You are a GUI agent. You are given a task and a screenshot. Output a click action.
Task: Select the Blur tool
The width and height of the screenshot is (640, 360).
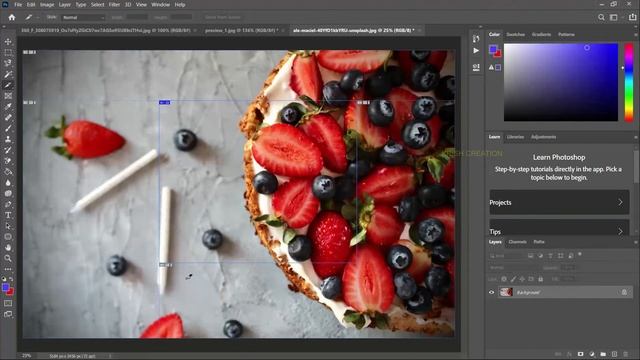click(8, 182)
